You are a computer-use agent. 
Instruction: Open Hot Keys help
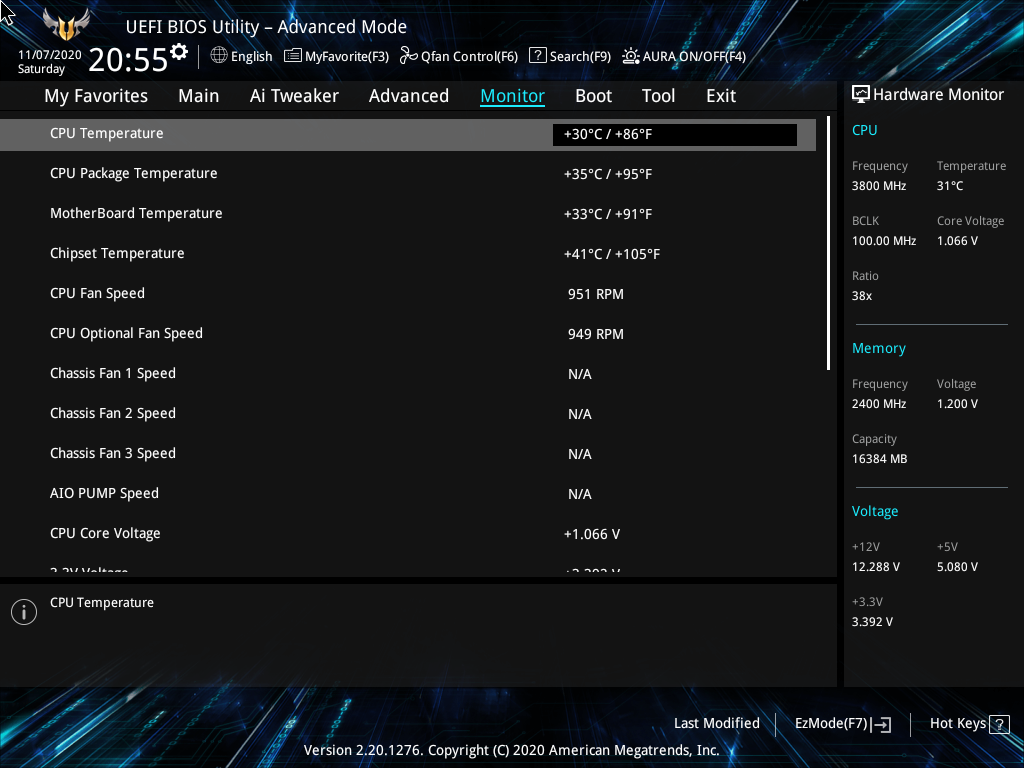[970, 724]
